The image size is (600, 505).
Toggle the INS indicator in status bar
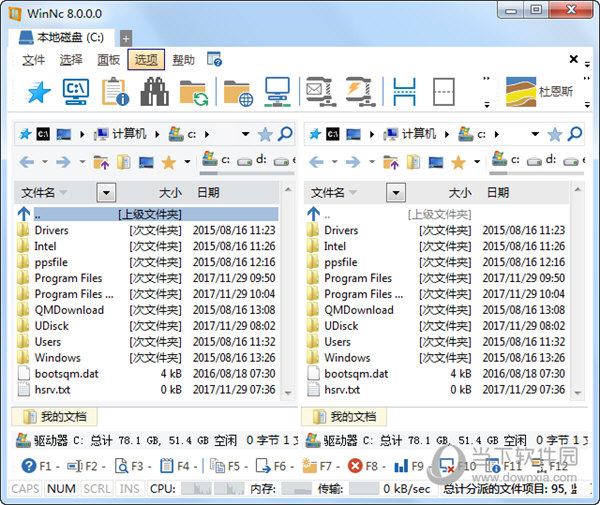coord(130,489)
